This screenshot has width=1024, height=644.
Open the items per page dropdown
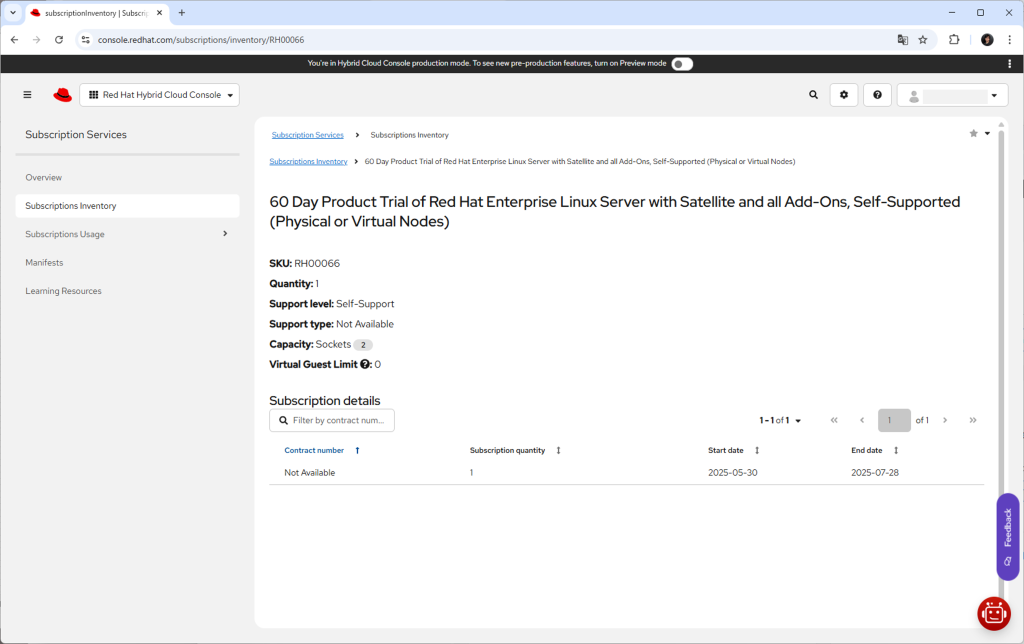tap(781, 421)
